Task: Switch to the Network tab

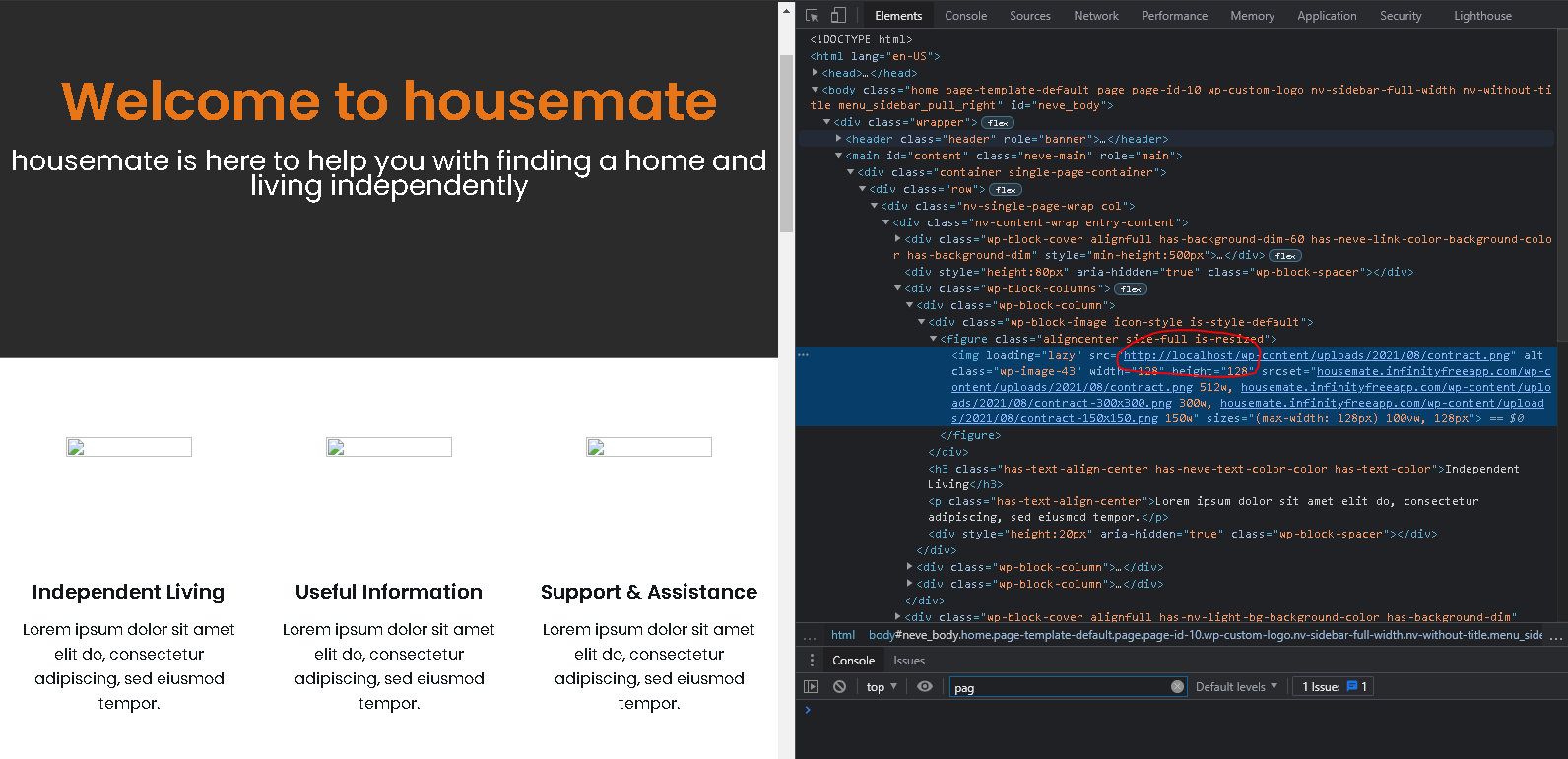Action: [1095, 16]
